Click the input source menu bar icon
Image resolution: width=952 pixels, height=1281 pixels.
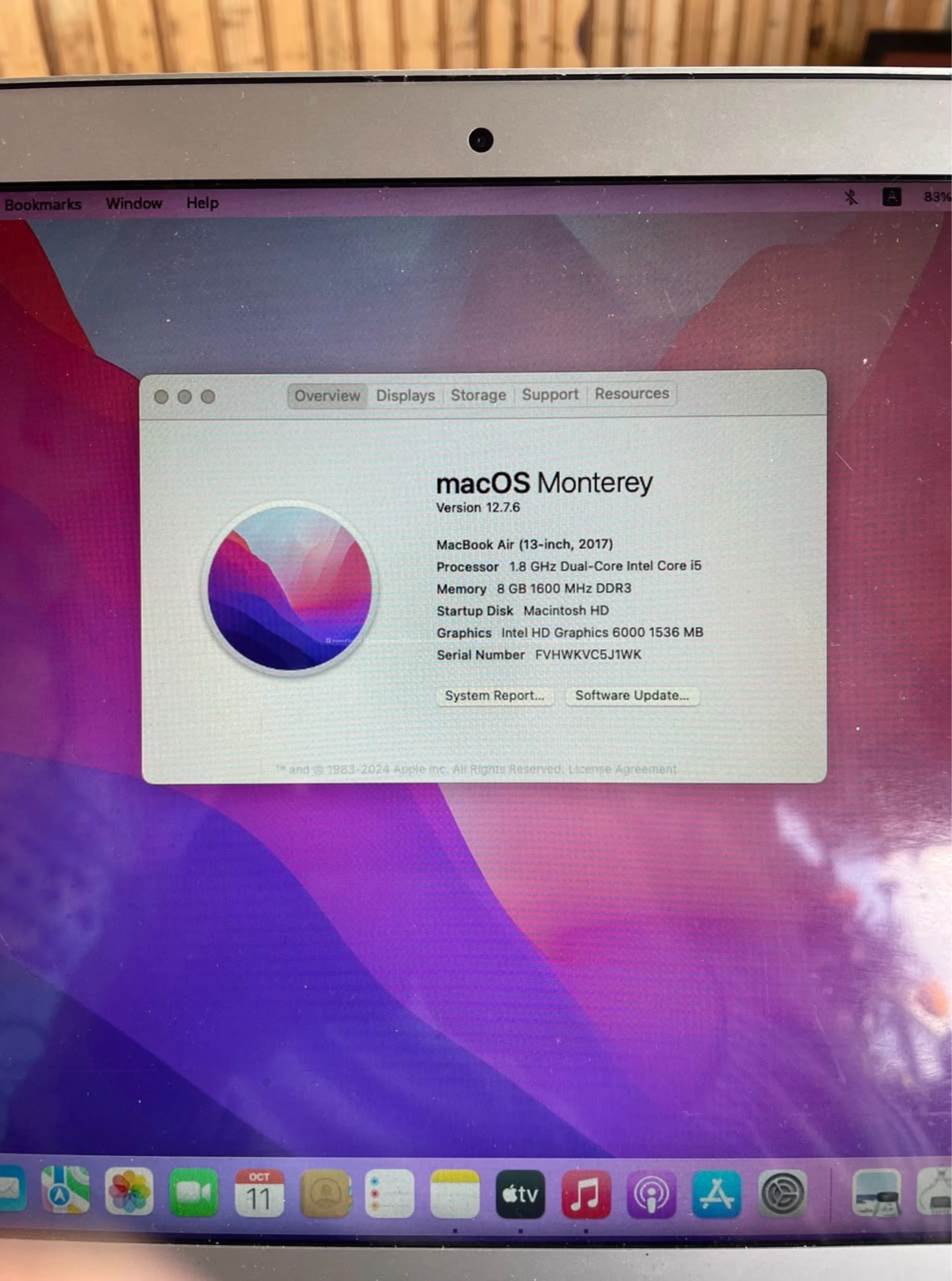coord(892,197)
